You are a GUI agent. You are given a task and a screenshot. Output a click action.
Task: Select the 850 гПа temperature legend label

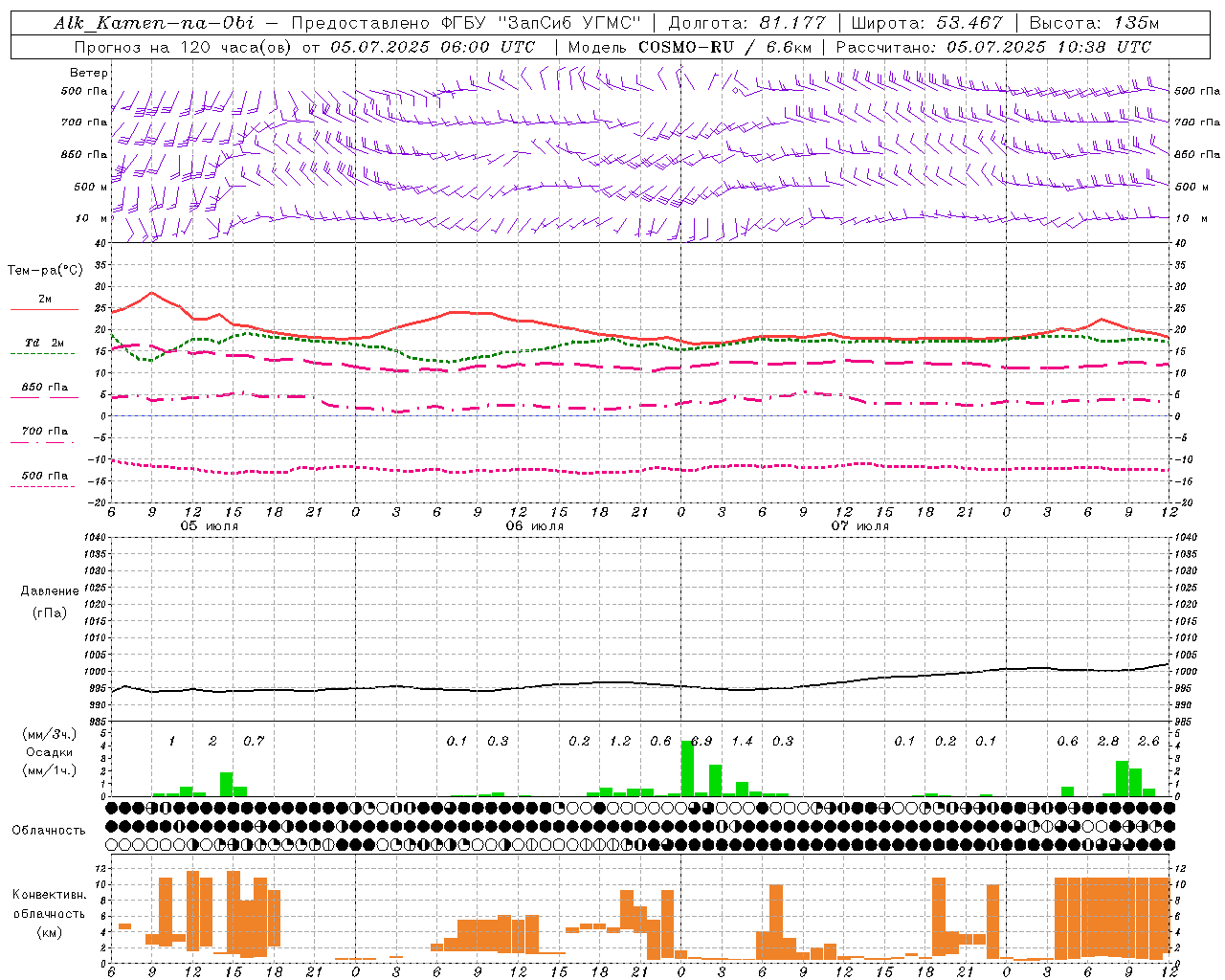(x=45, y=388)
